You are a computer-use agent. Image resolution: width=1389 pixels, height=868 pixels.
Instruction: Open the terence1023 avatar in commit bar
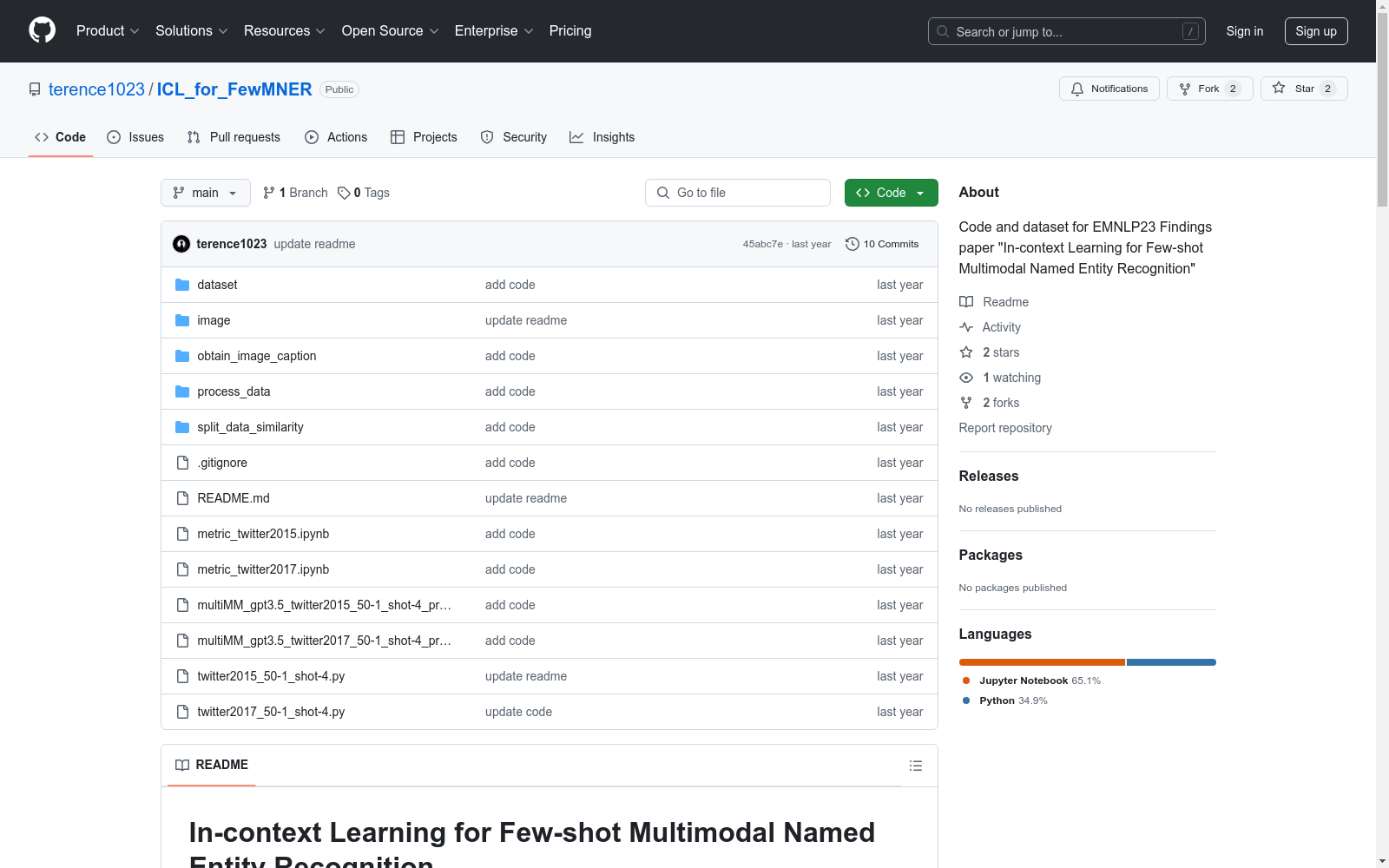click(x=181, y=244)
